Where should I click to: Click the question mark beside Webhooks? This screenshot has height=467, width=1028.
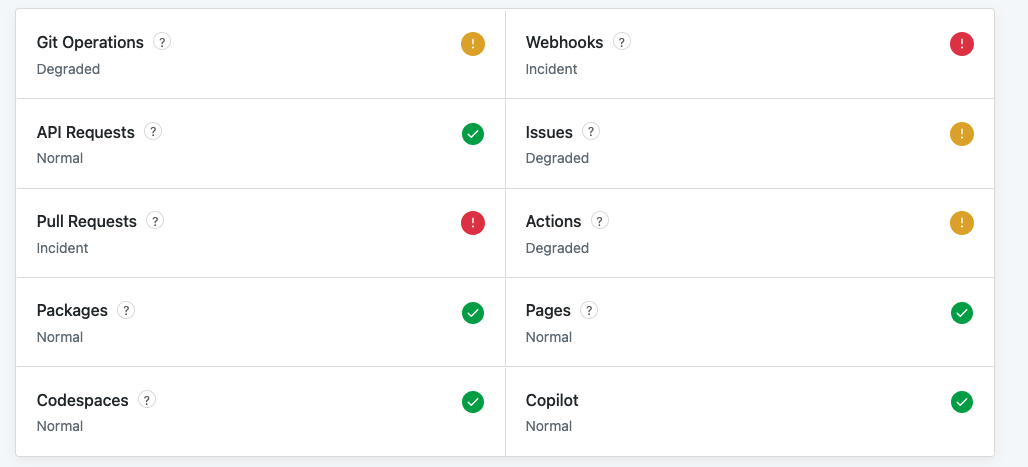tap(622, 42)
